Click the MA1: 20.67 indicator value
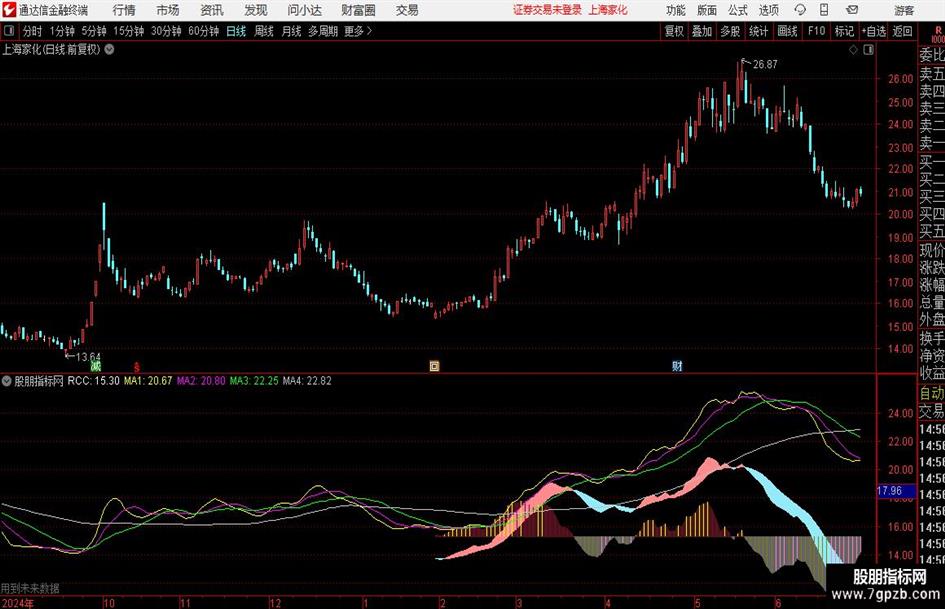Viewport: 945px width, 609px height. point(148,381)
